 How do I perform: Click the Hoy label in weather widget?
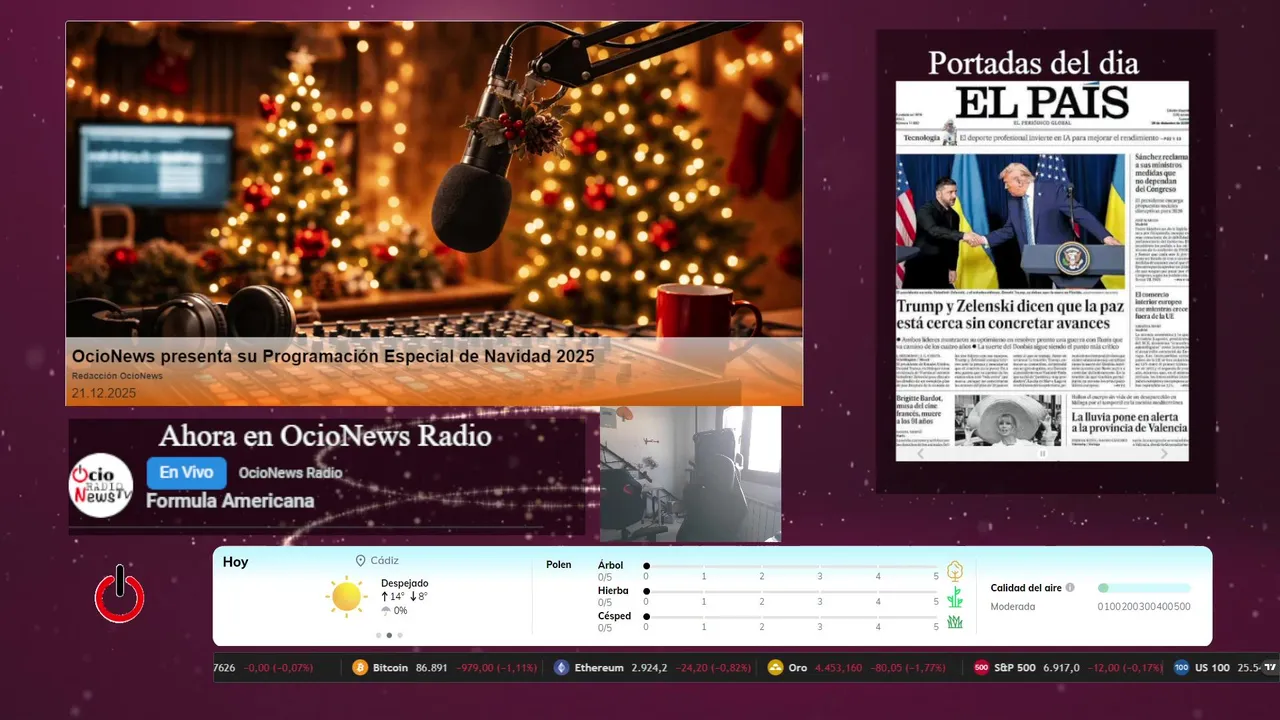point(236,562)
